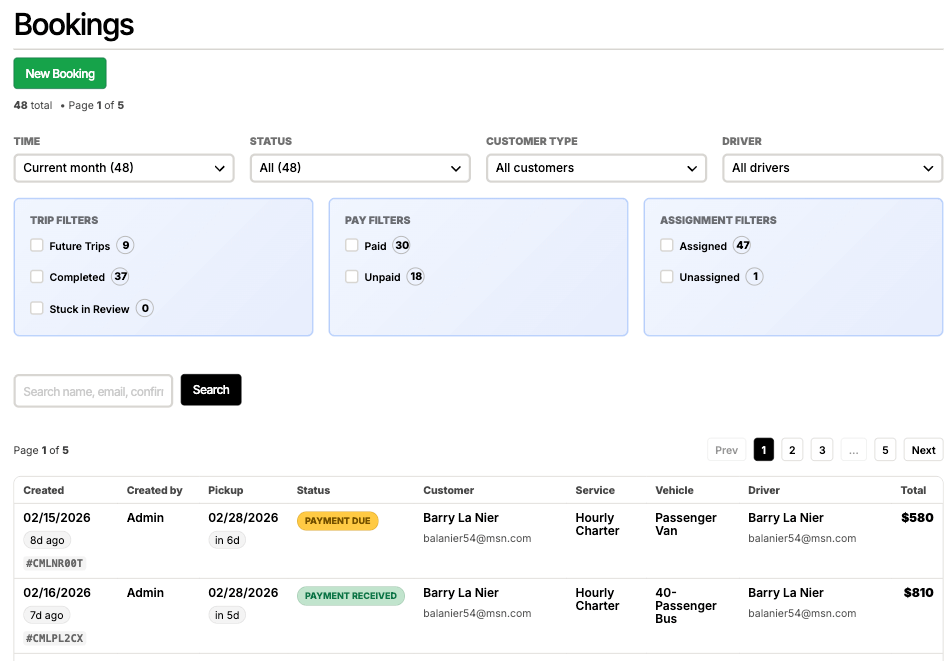Enable the Stuck in Review filter
The width and height of the screenshot is (951, 661).
coord(36,308)
